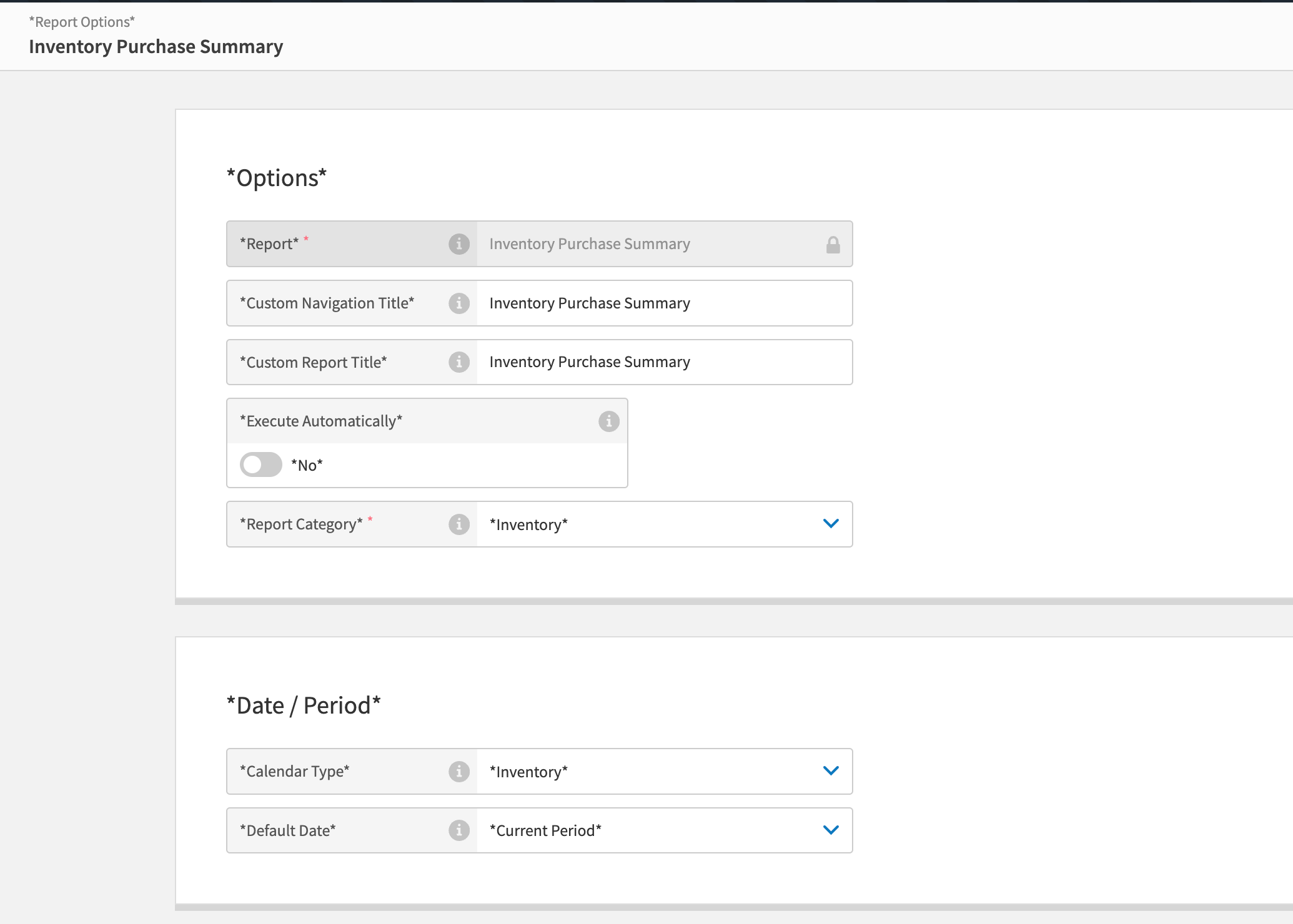Click info icon for Custom Report Title
The image size is (1293, 924).
click(459, 362)
